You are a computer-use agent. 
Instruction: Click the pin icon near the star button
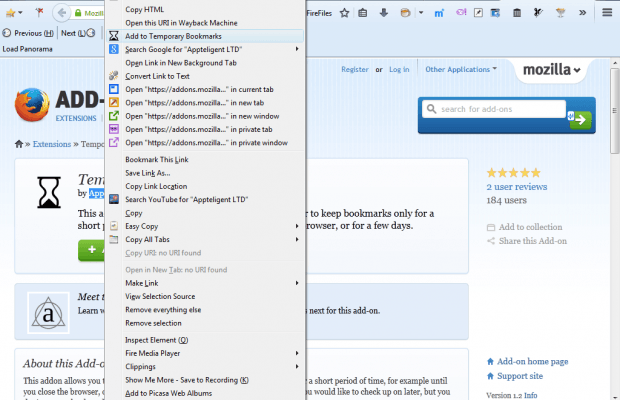point(39,13)
